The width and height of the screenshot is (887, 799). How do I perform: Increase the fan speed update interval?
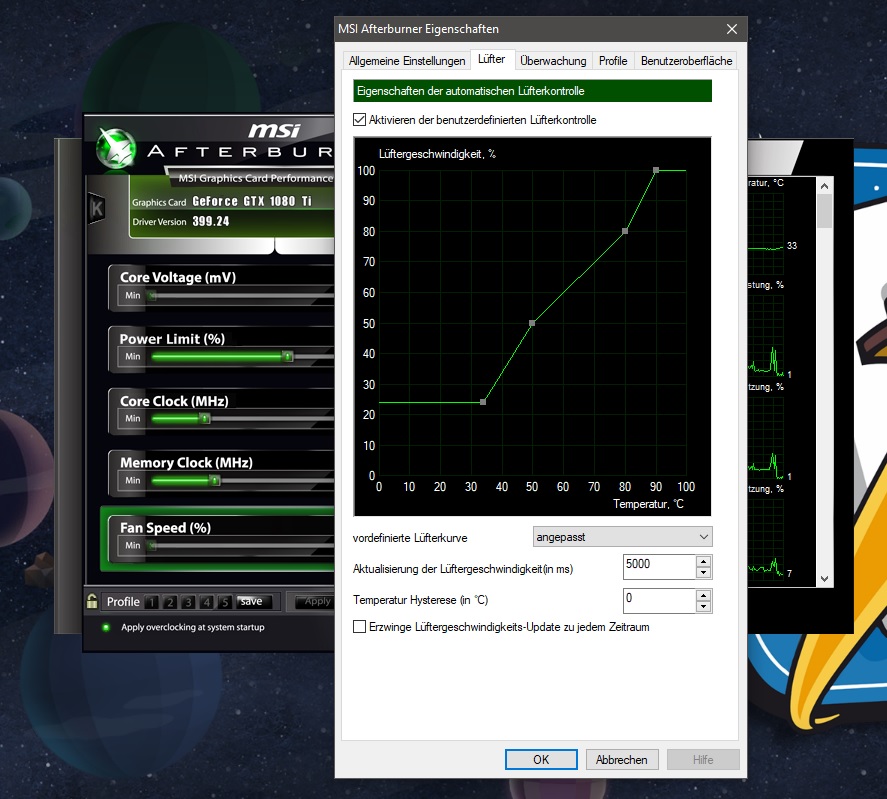pos(703,562)
